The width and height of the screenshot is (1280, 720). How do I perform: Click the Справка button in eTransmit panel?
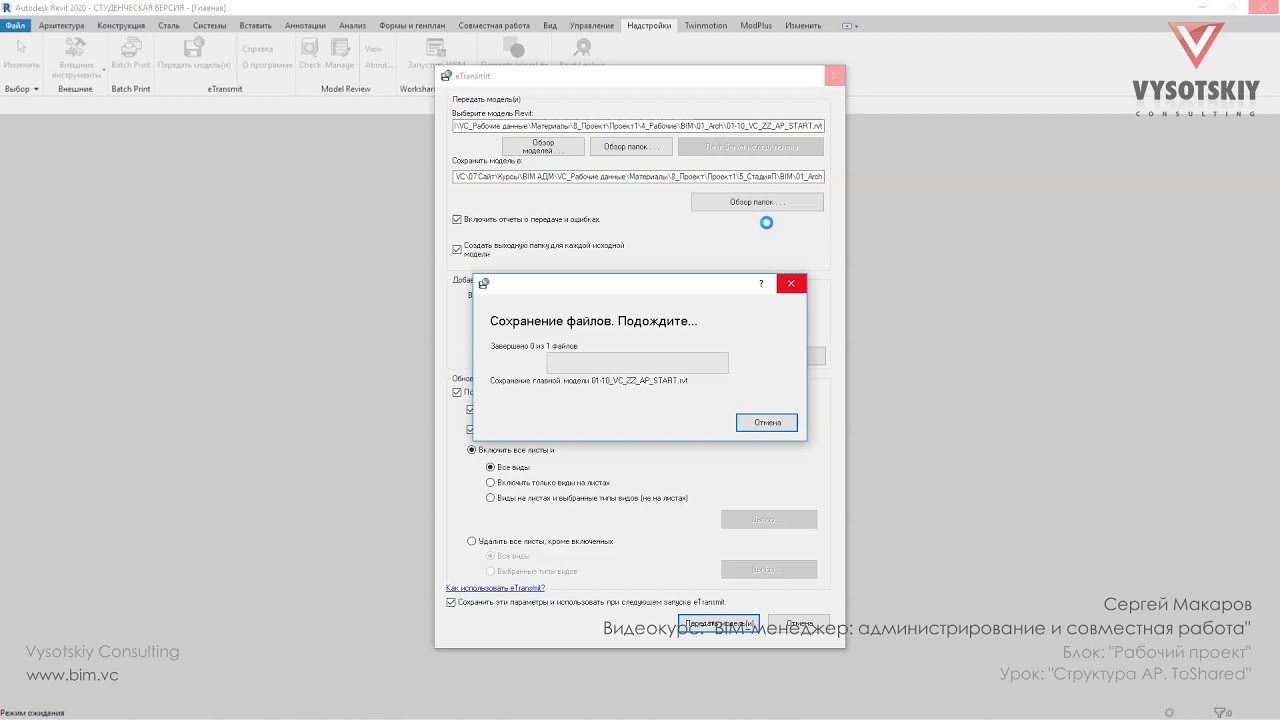(x=257, y=48)
